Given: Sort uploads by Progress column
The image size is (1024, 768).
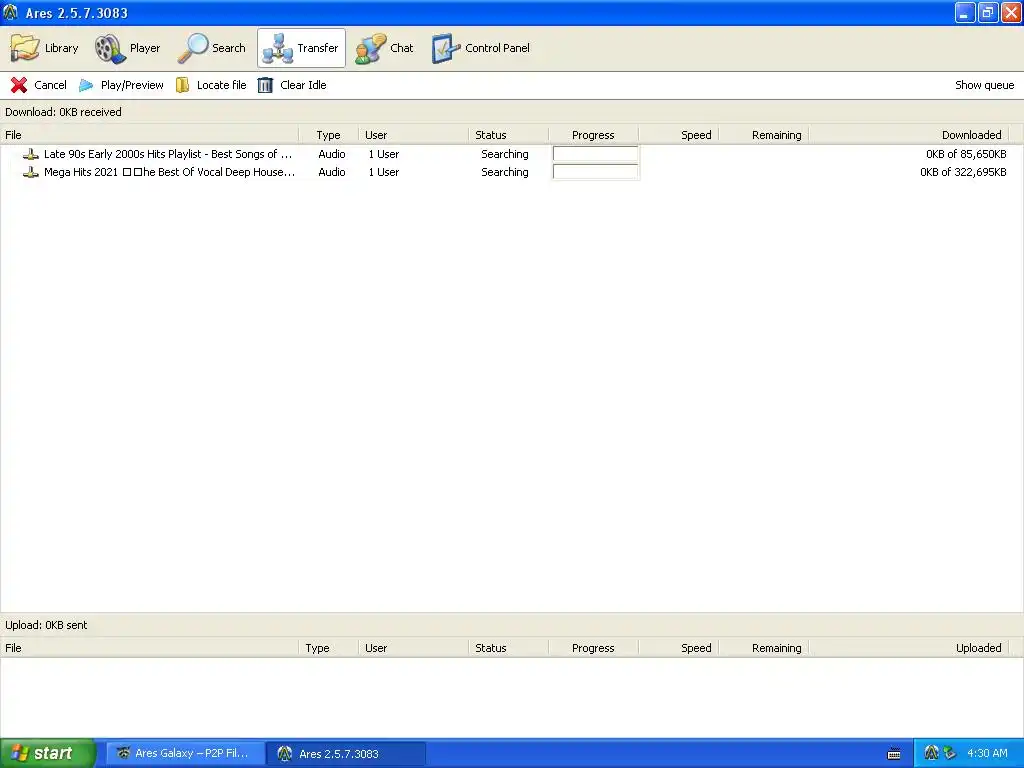Looking at the screenshot, I should click(x=593, y=648).
